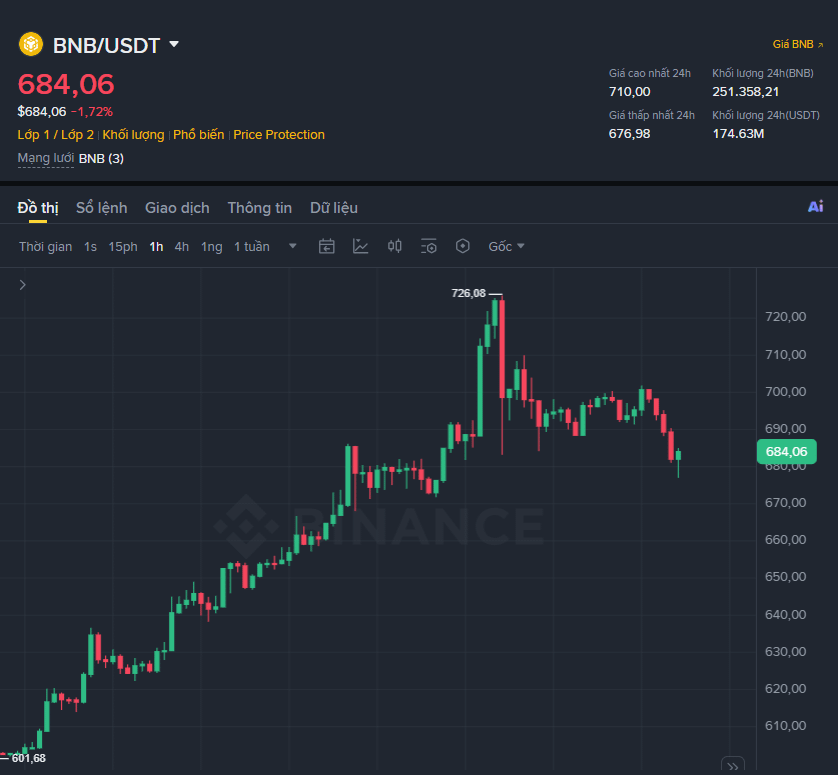This screenshot has width=838, height=775.
Task: Click the 24h low value 676,98
Action: pos(630,134)
